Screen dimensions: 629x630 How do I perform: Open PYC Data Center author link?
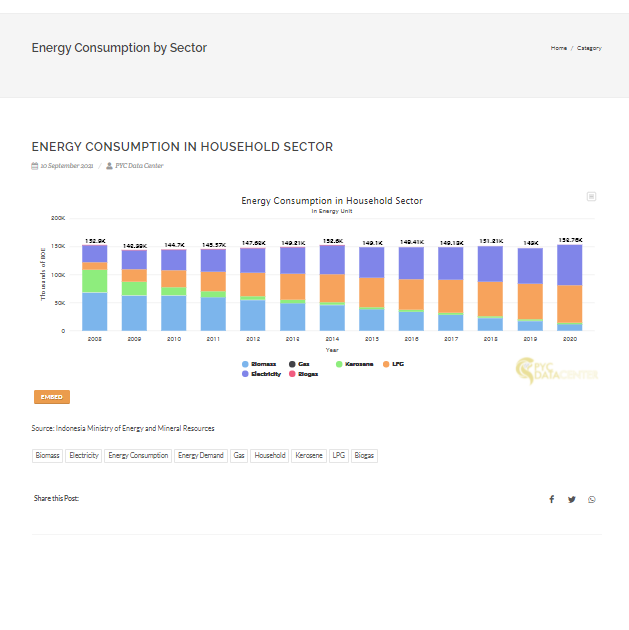(x=139, y=166)
